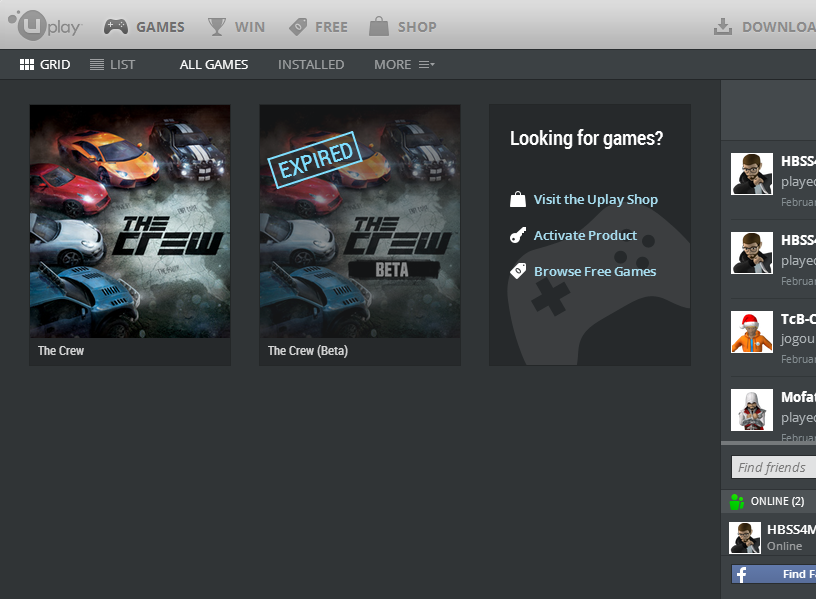Click the Uplay logo icon
This screenshot has height=599, width=816.
tap(45, 25)
